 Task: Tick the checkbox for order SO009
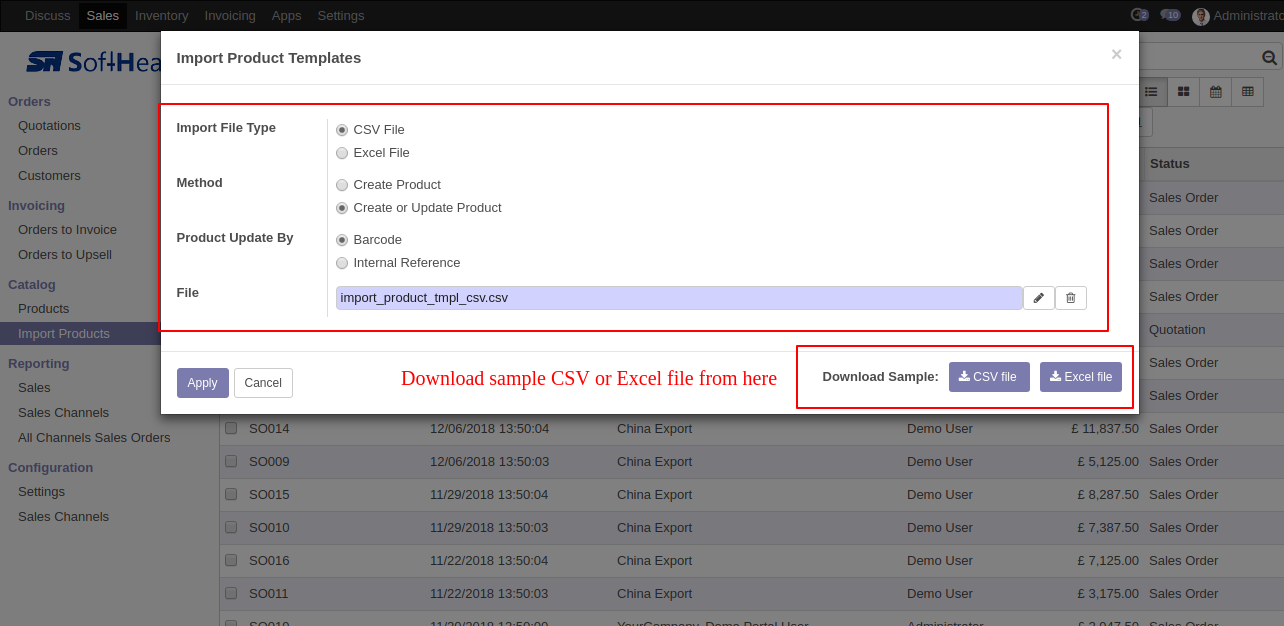231,461
